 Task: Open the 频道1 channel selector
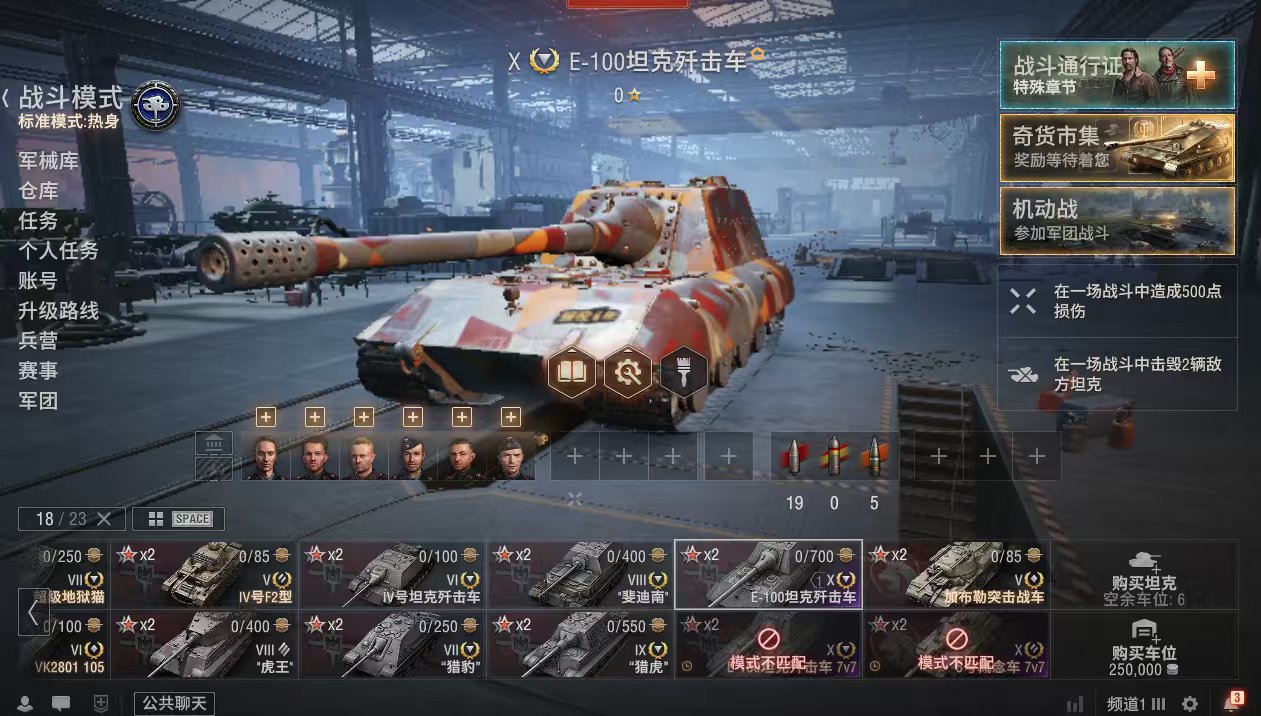(1135, 704)
